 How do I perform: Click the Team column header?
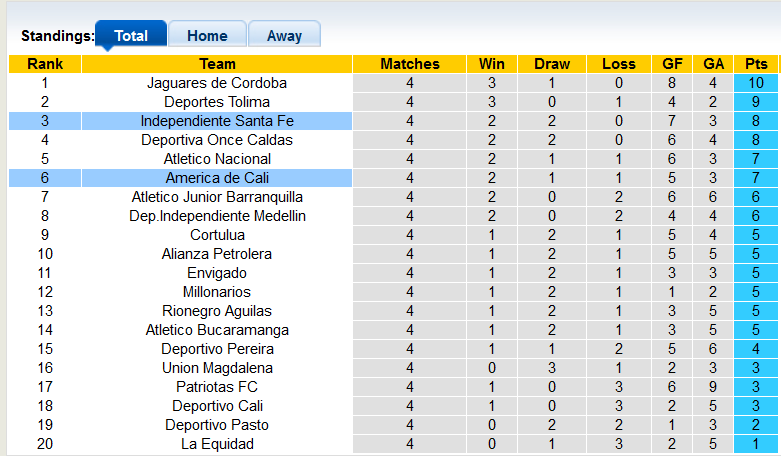click(217, 64)
